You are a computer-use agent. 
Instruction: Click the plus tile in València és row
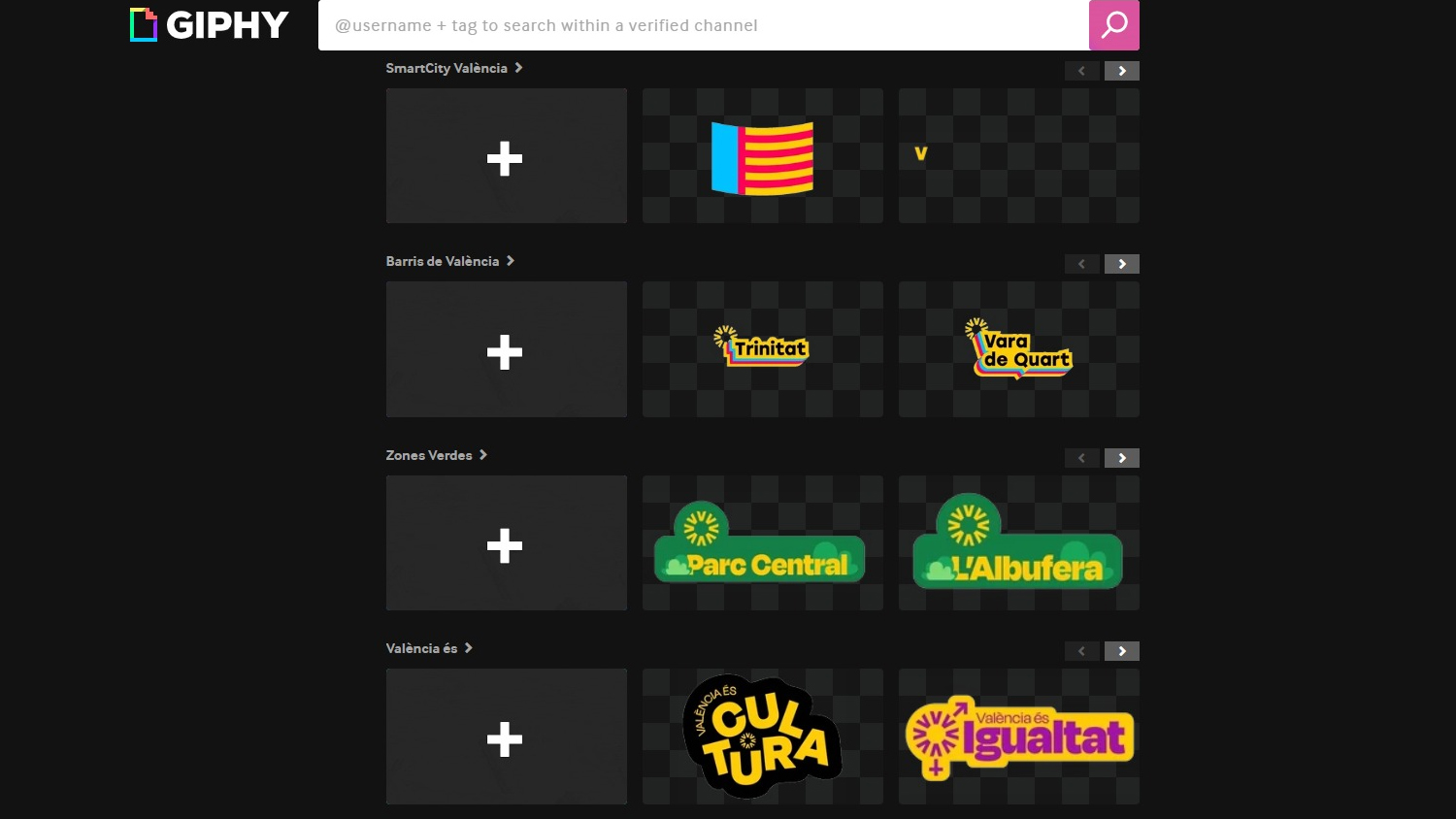coord(507,737)
